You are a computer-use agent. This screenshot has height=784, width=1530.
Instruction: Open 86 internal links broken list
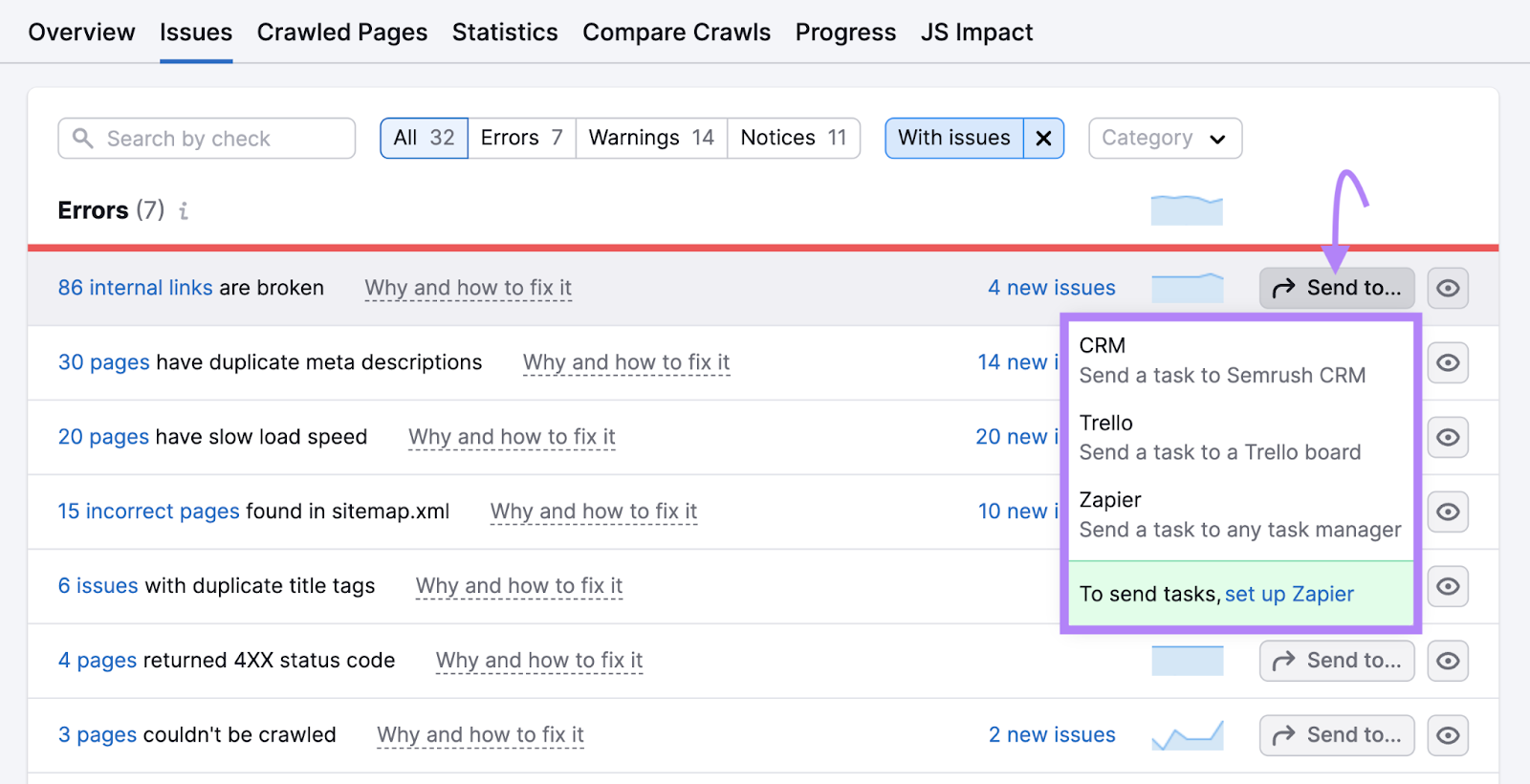coord(135,288)
